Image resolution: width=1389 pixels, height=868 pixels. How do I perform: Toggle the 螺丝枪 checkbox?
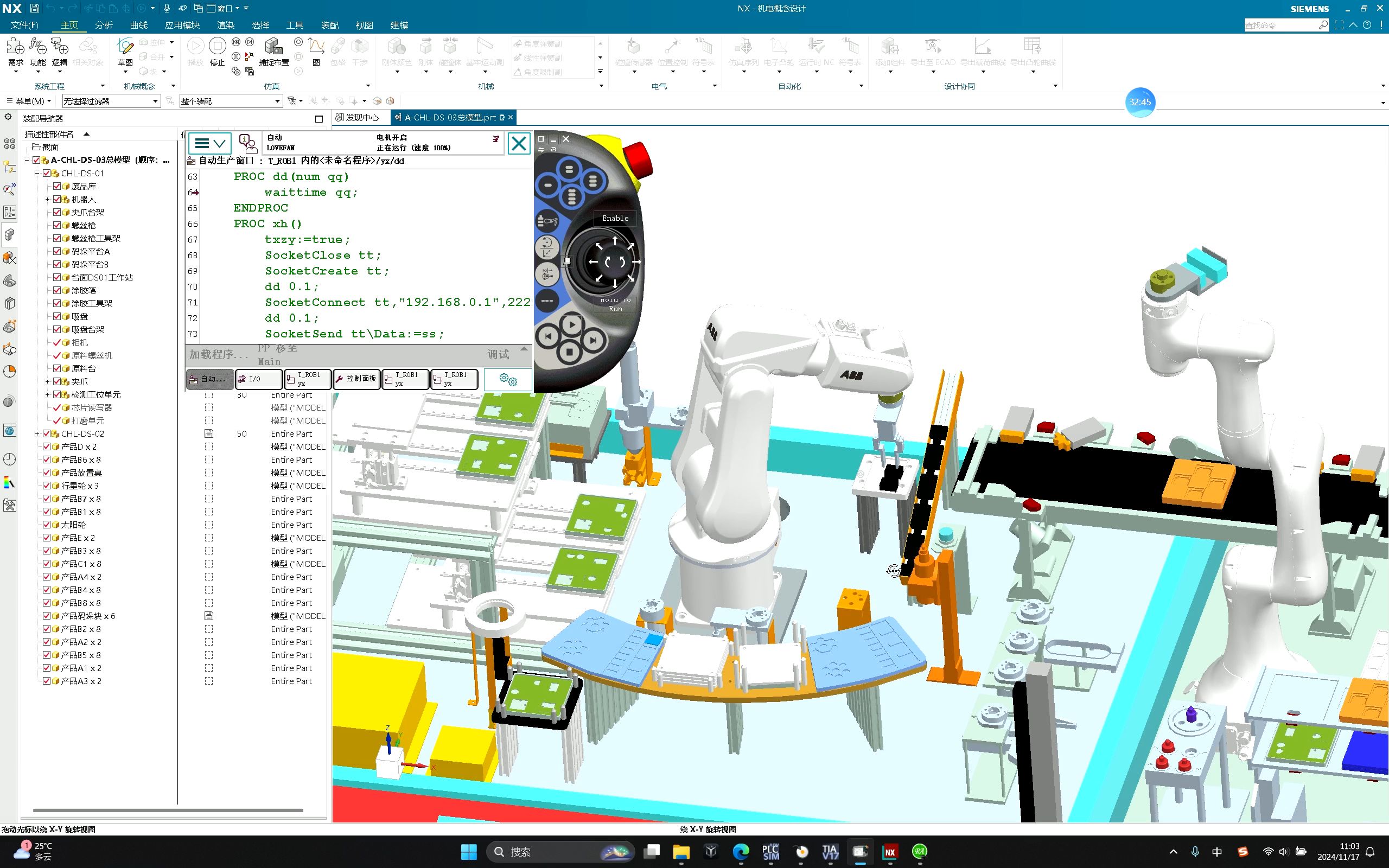[57, 225]
